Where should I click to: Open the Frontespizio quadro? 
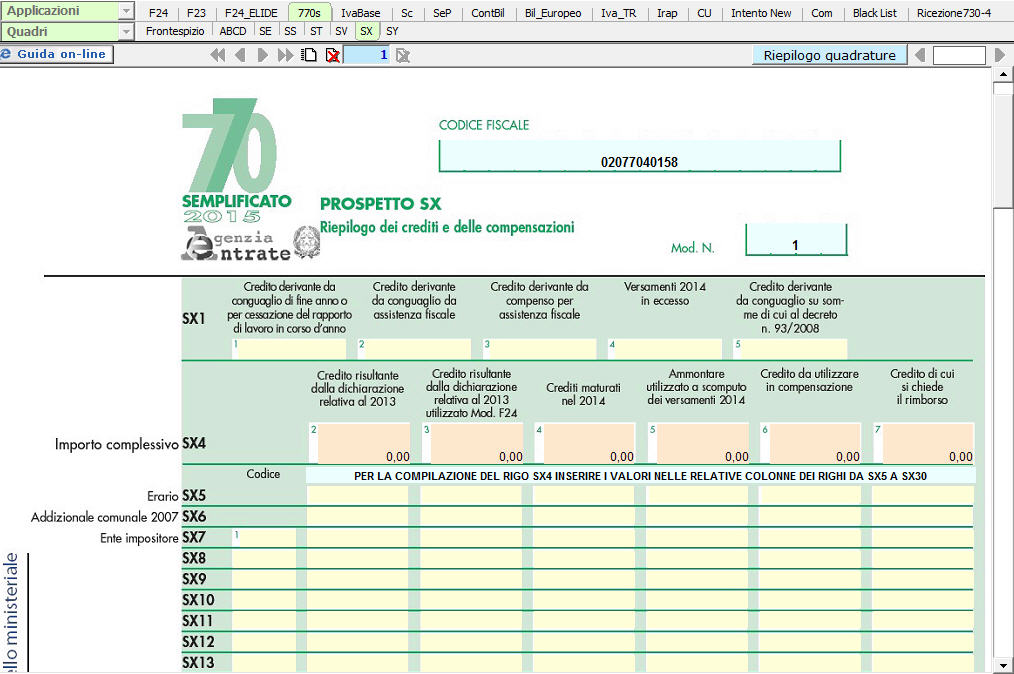pyautogui.click(x=175, y=31)
